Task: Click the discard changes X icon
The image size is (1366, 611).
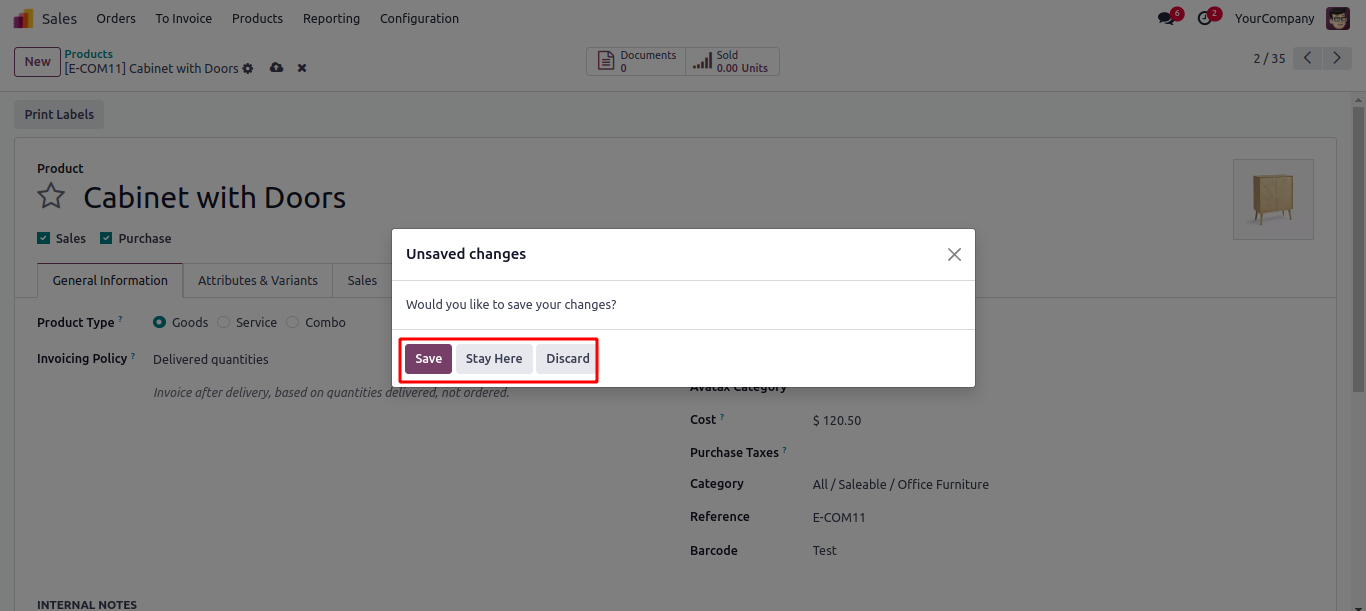Action: pyautogui.click(x=302, y=68)
